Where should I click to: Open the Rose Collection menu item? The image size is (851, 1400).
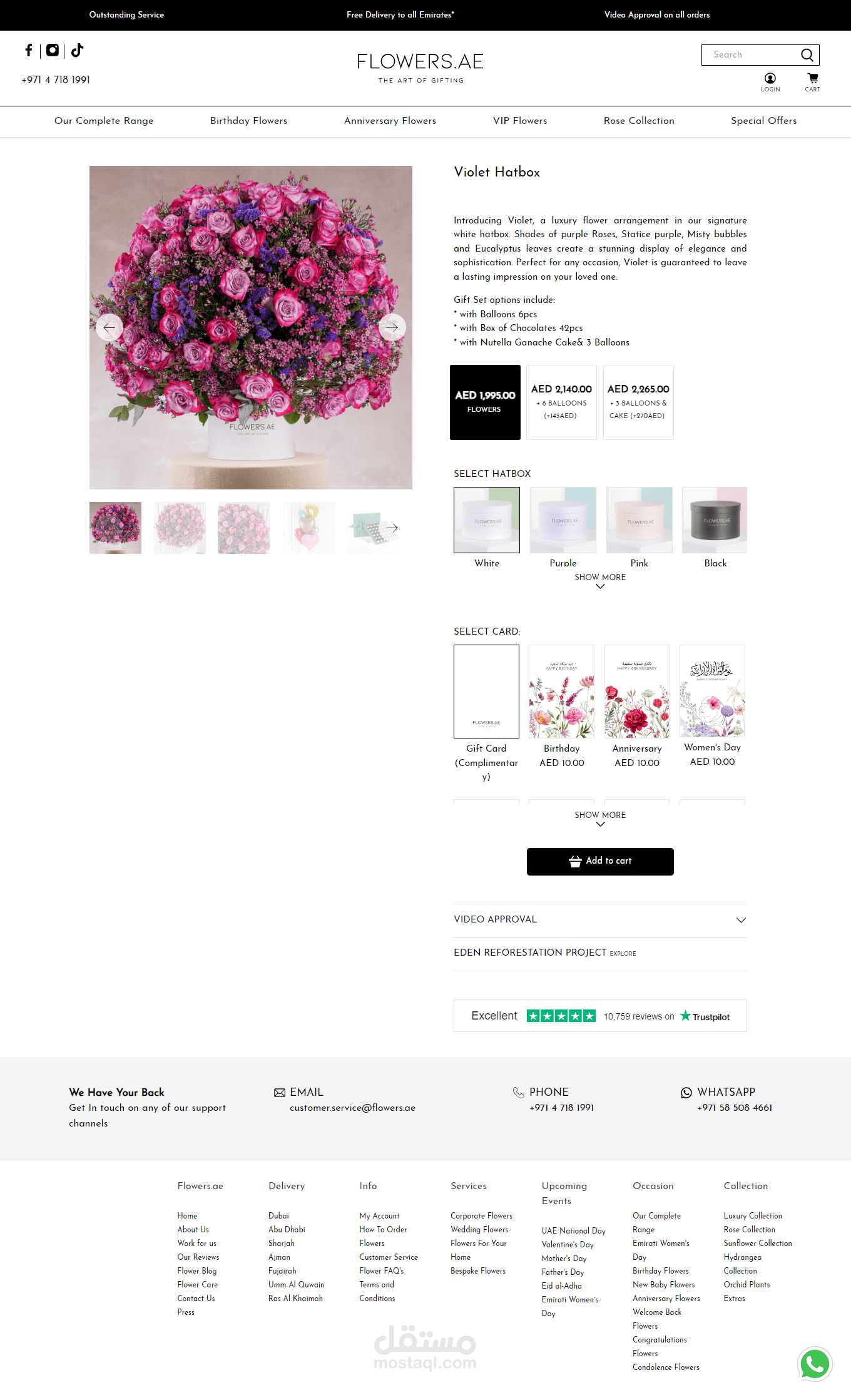(639, 121)
